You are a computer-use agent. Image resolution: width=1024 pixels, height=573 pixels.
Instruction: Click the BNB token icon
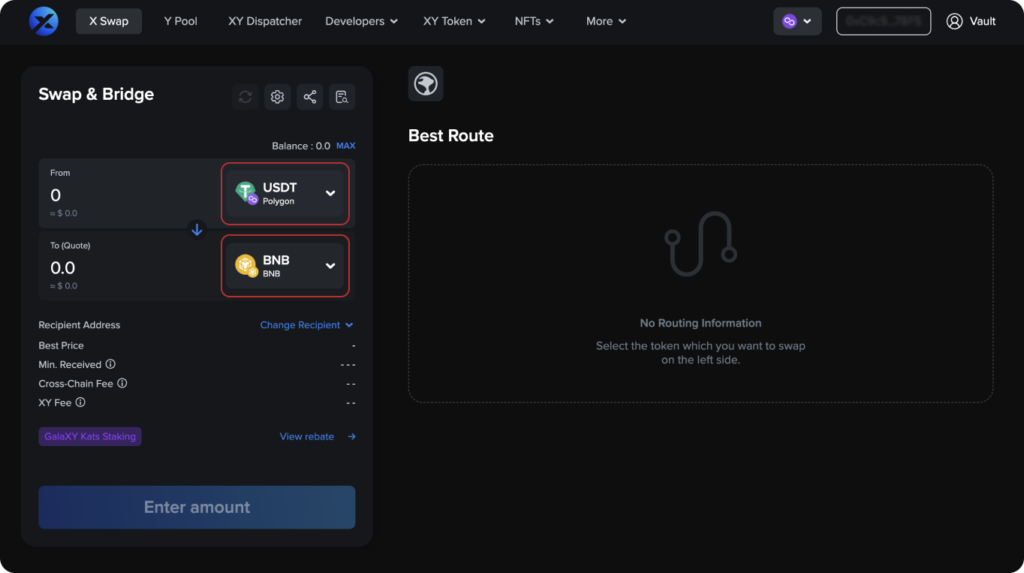click(246, 265)
